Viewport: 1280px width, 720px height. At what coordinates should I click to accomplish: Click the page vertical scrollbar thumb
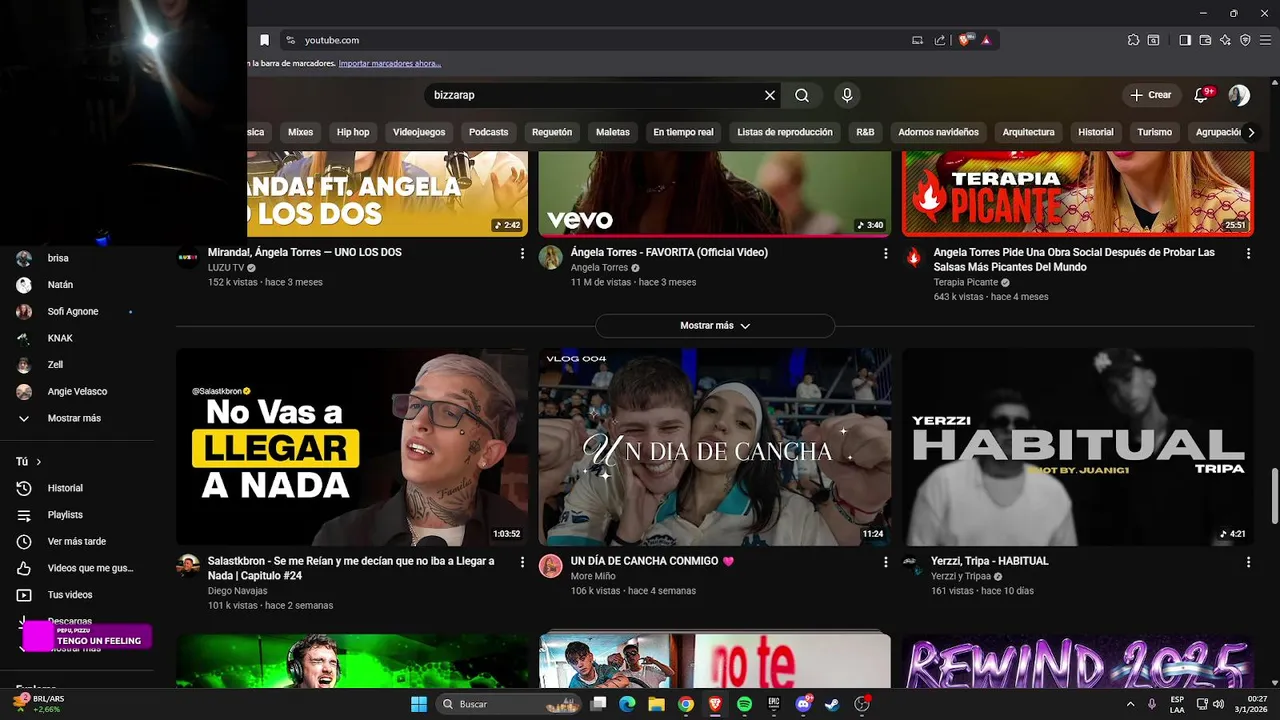pyautogui.click(x=1274, y=496)
